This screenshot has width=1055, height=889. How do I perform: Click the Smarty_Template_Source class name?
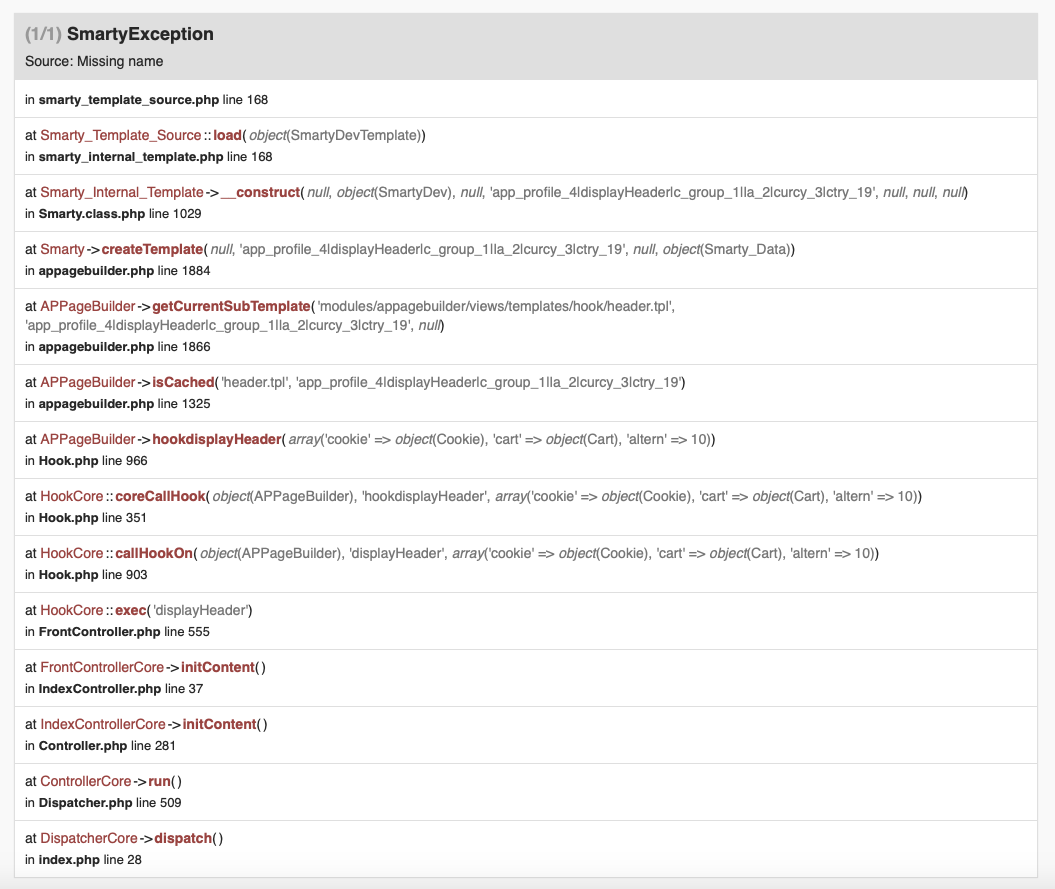pyautogui.click(x=120, y=135)
